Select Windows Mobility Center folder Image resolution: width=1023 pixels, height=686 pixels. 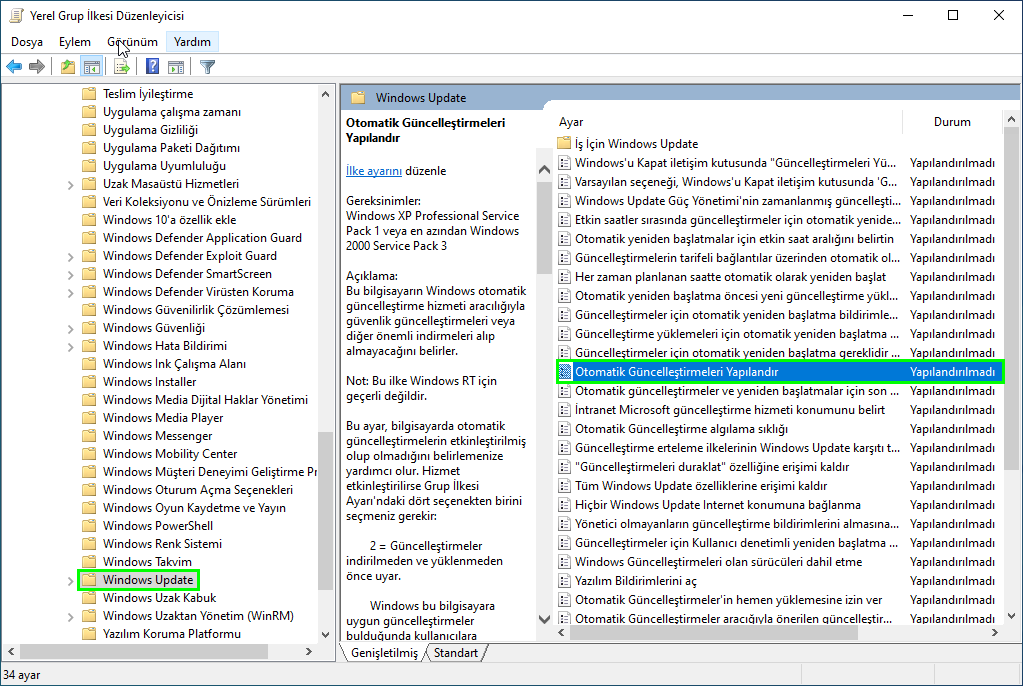170,454
